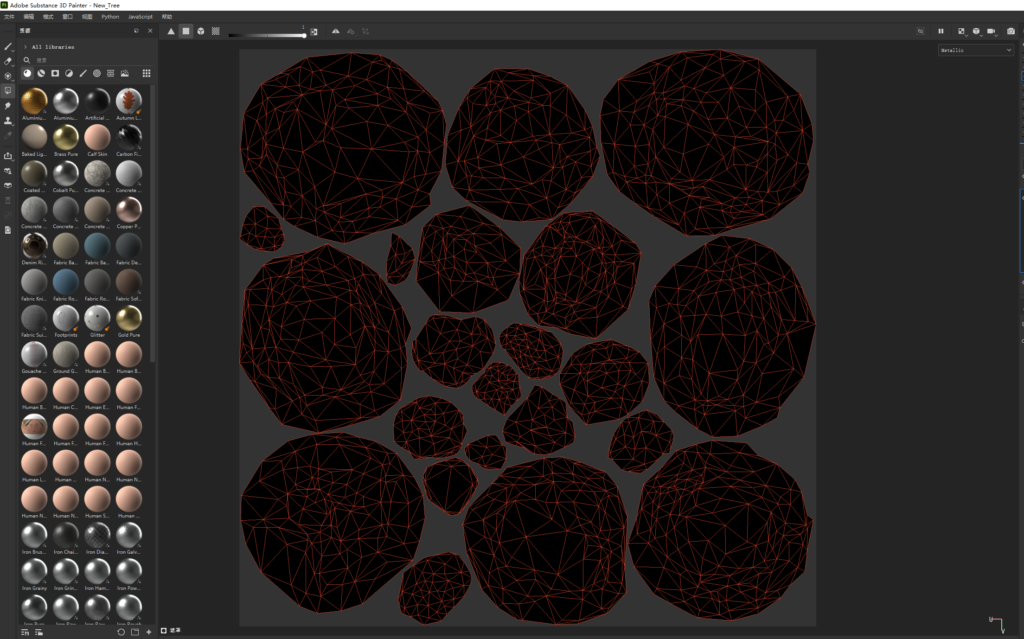1024x639 pixels.
Task: Open the Metallic channel dropdown
Action: click(976, 50)
